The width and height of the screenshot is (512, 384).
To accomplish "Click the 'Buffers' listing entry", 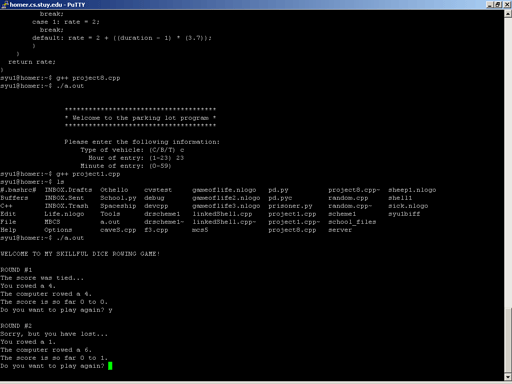I will [x=14, y=198].
